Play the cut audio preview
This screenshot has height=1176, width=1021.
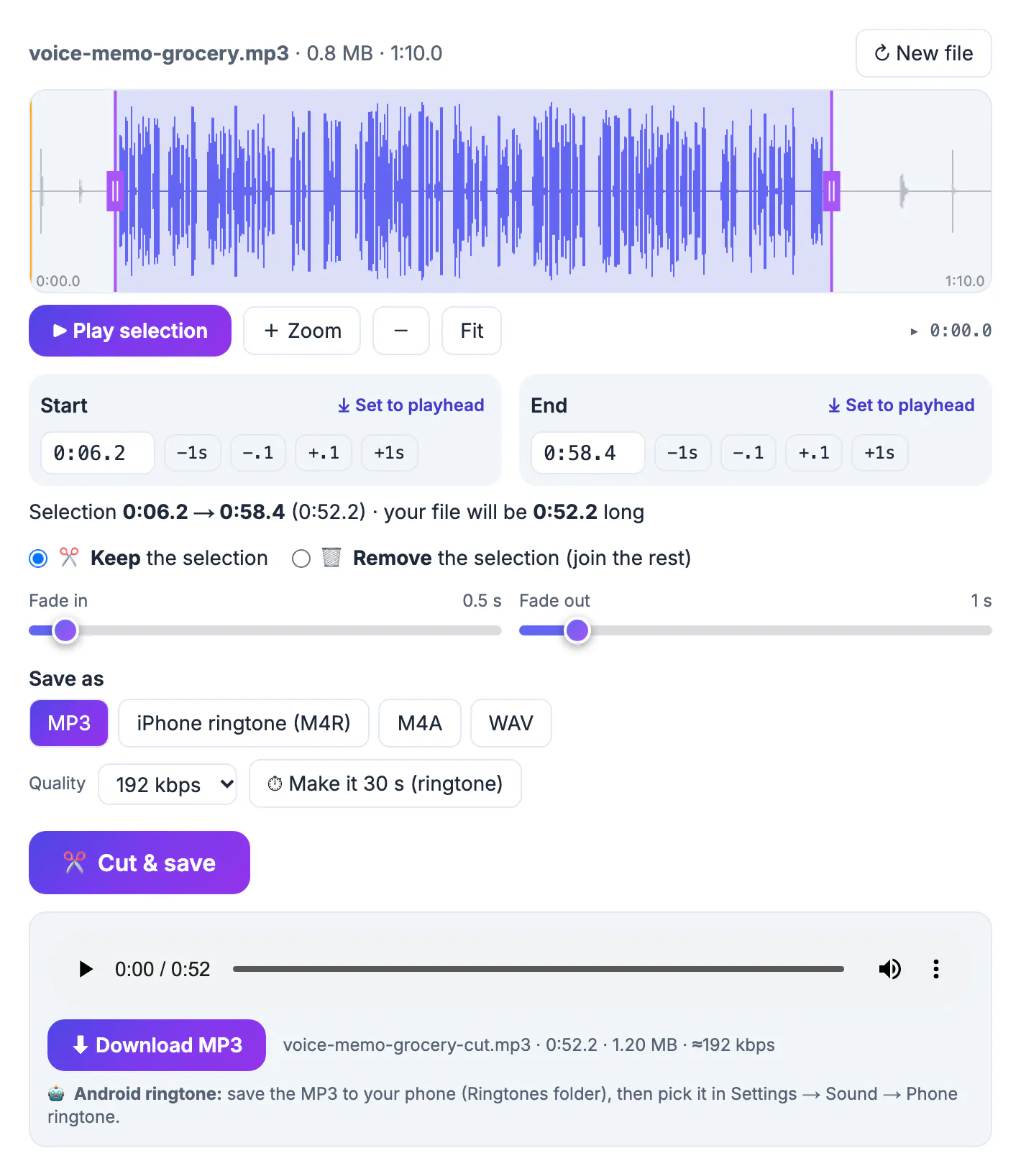pos(86,969)
